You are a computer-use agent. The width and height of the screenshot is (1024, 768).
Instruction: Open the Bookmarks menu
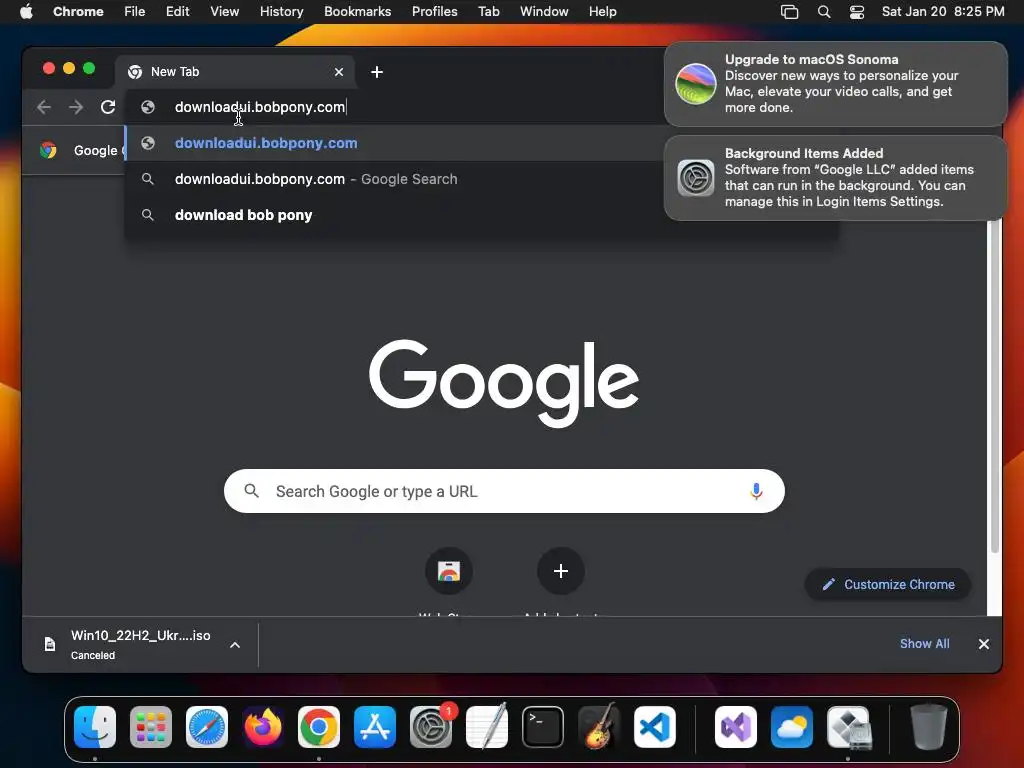tap(357, 11)
